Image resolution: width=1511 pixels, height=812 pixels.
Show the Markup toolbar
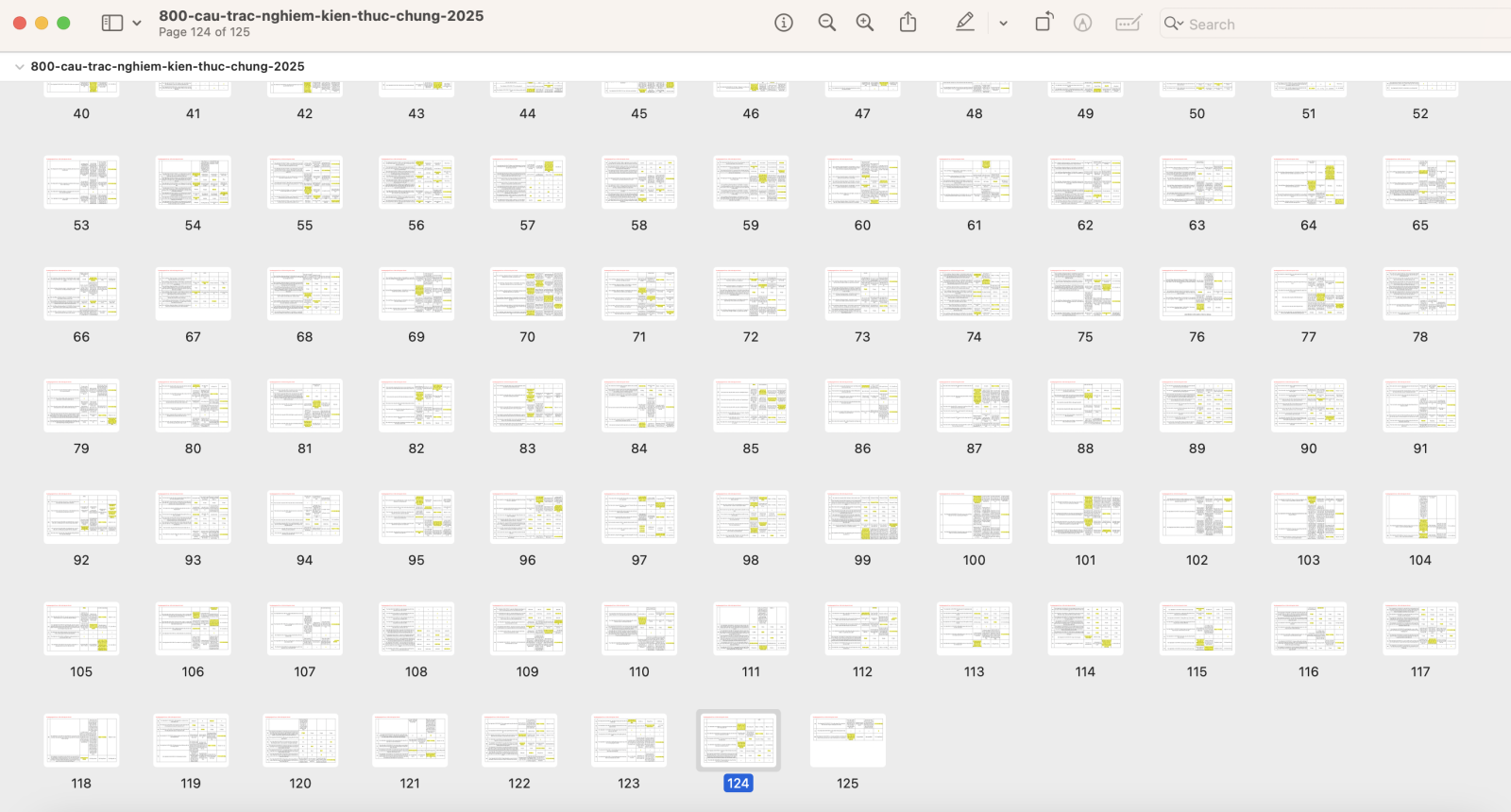(1082, 24)
